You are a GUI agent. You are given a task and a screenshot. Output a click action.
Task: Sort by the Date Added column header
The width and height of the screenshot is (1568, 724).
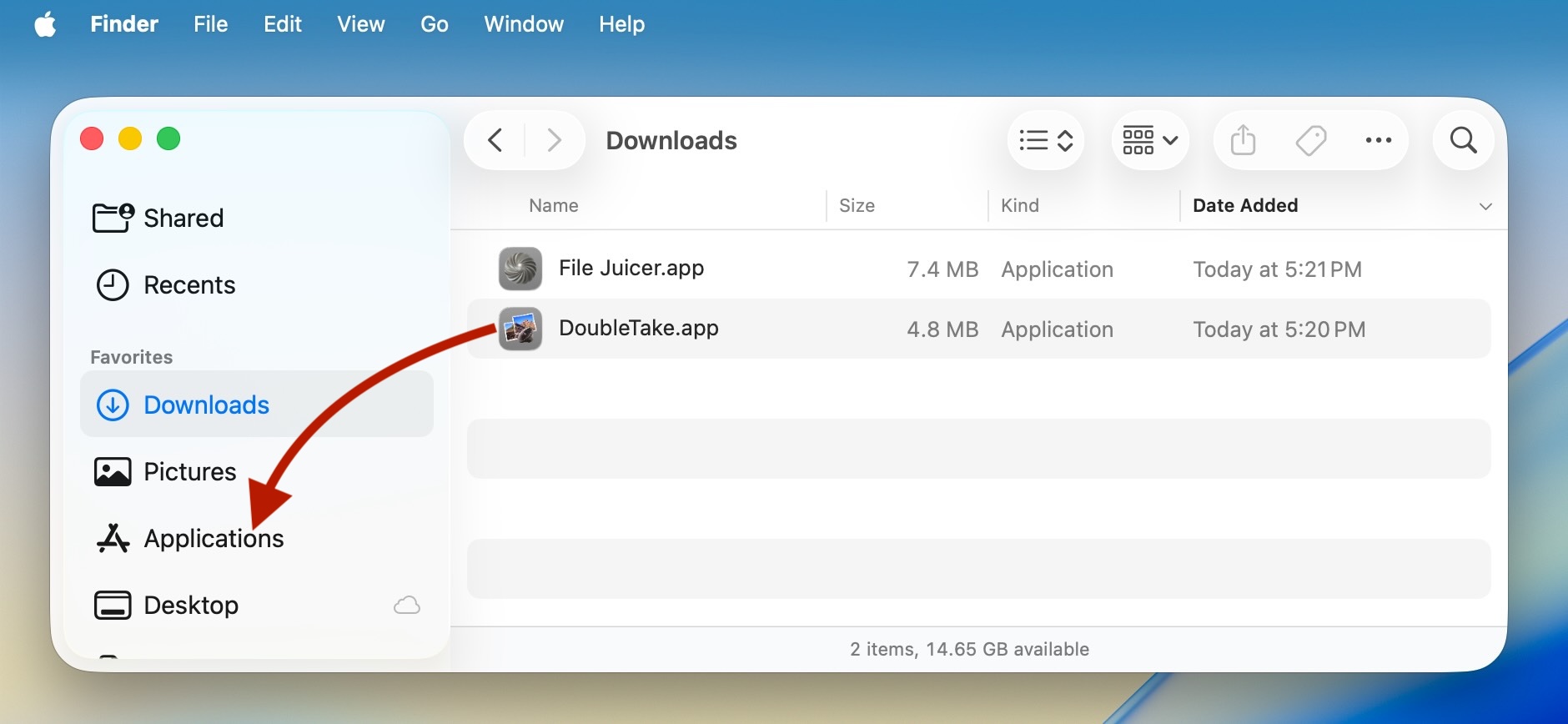point(1245,205)
